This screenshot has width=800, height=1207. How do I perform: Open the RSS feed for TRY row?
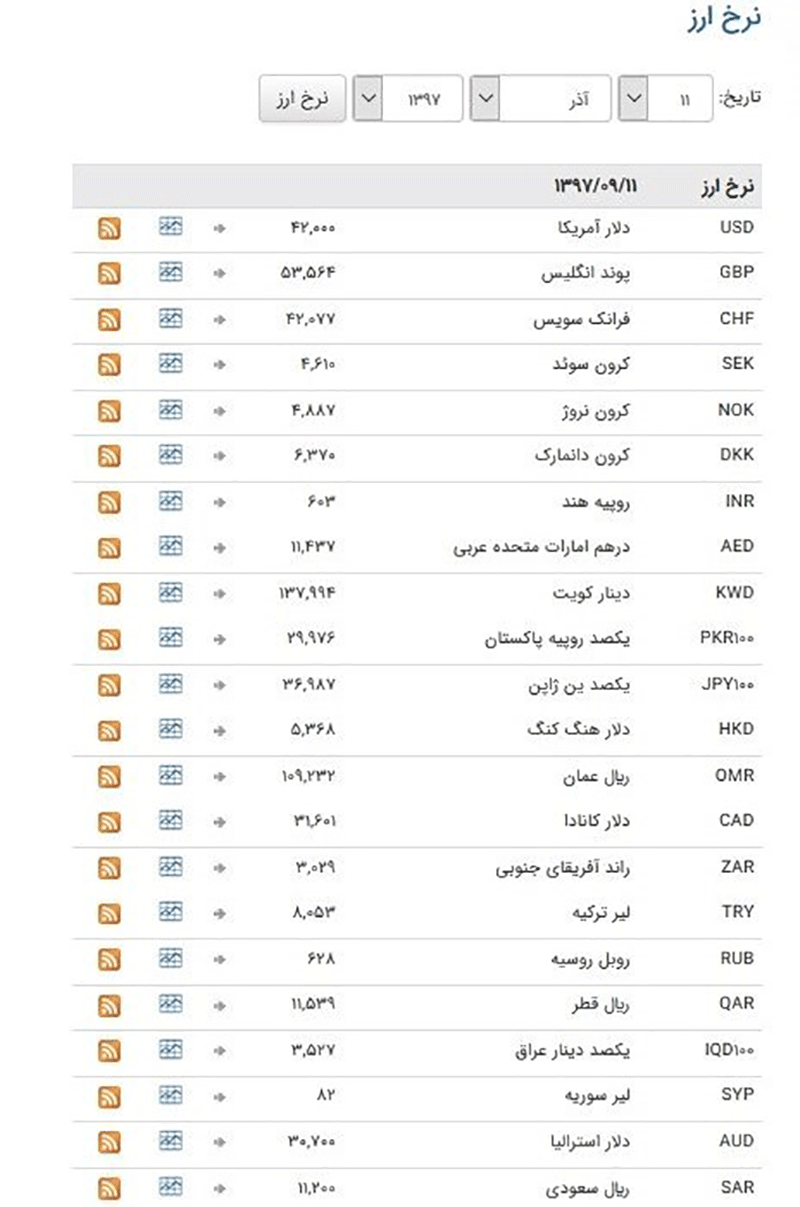point(109,913)
